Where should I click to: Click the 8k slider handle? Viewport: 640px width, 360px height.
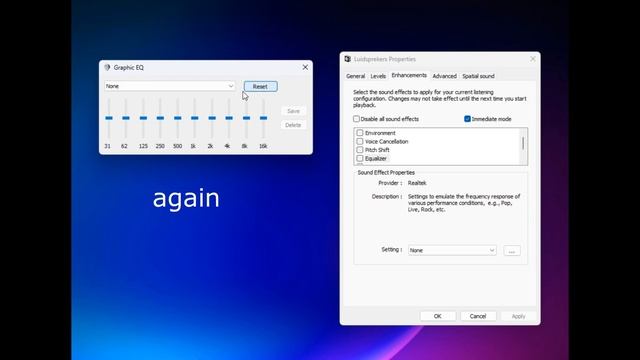(247, 118)
